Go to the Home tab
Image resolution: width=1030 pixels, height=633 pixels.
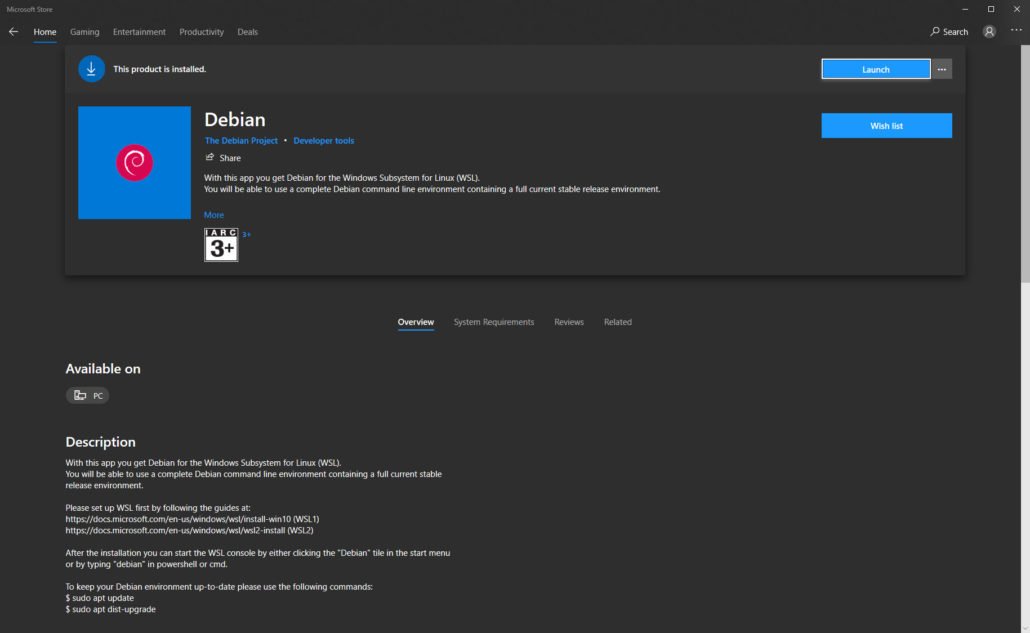[45, 32]
